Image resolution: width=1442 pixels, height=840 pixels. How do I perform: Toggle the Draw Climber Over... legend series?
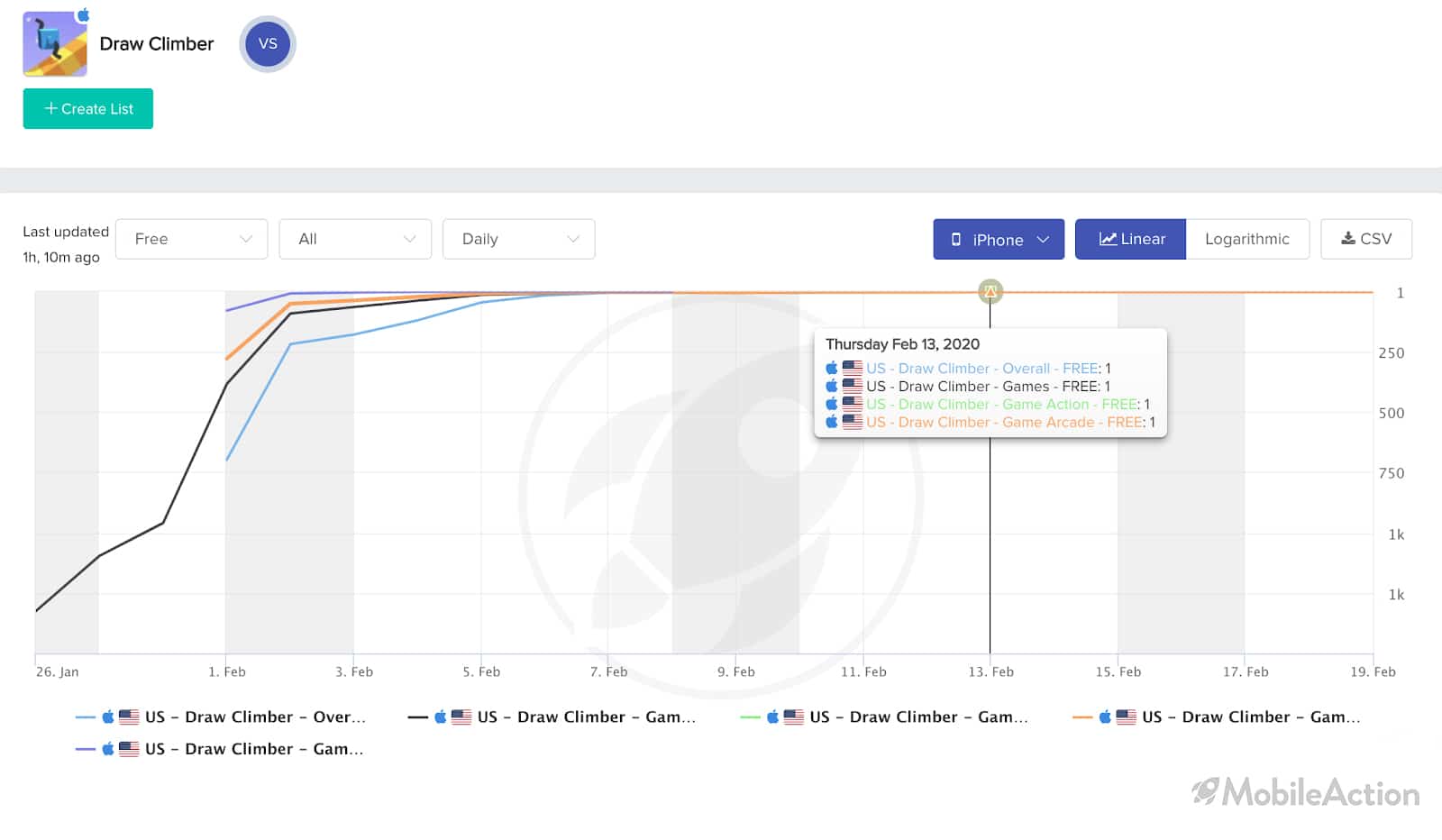(221, 717)
